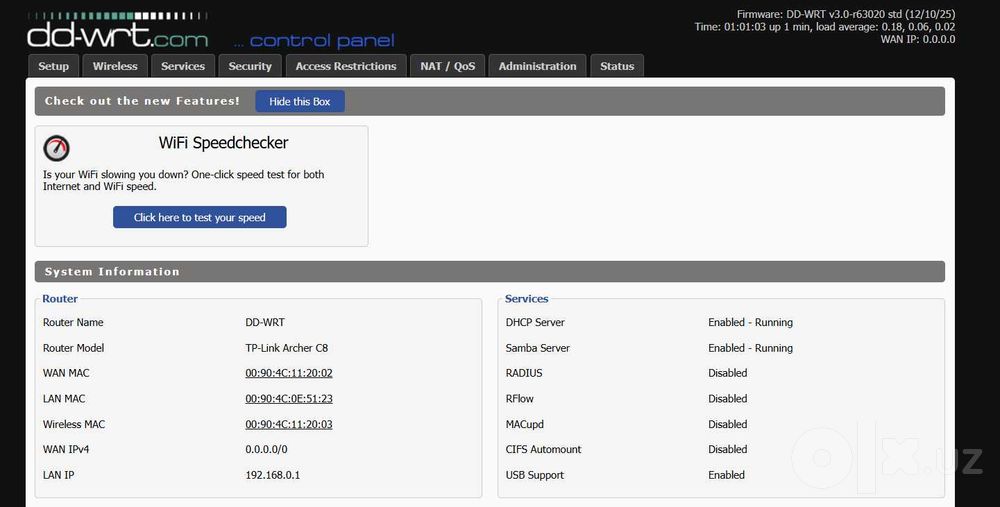This screenshot has width=1000, height=507.
Task: Click the WAN IPv4 value 0.0.0.0/0
Action: tap(267, 449)
